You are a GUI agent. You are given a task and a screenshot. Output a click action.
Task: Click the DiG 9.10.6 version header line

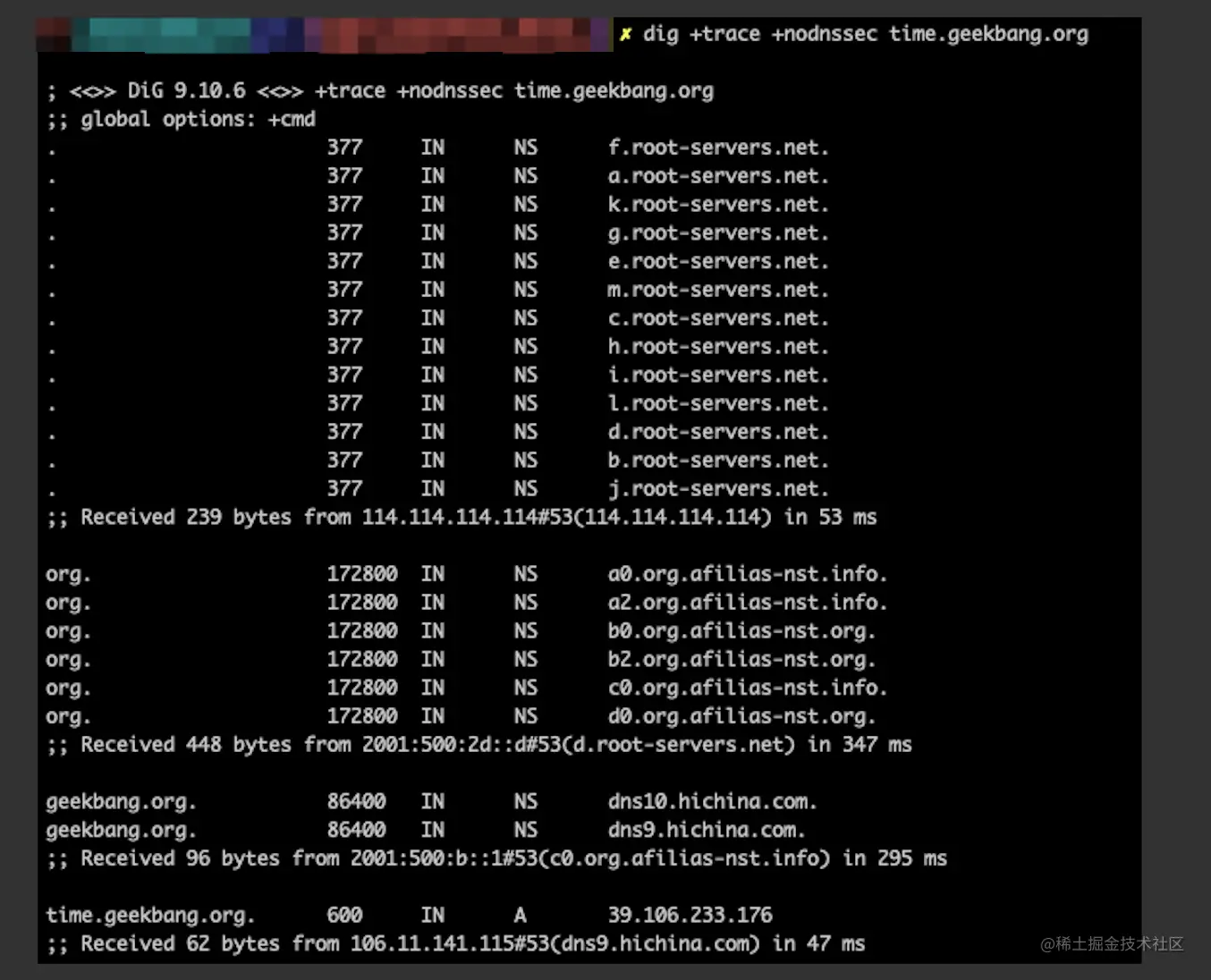click(x=380, y=90)
